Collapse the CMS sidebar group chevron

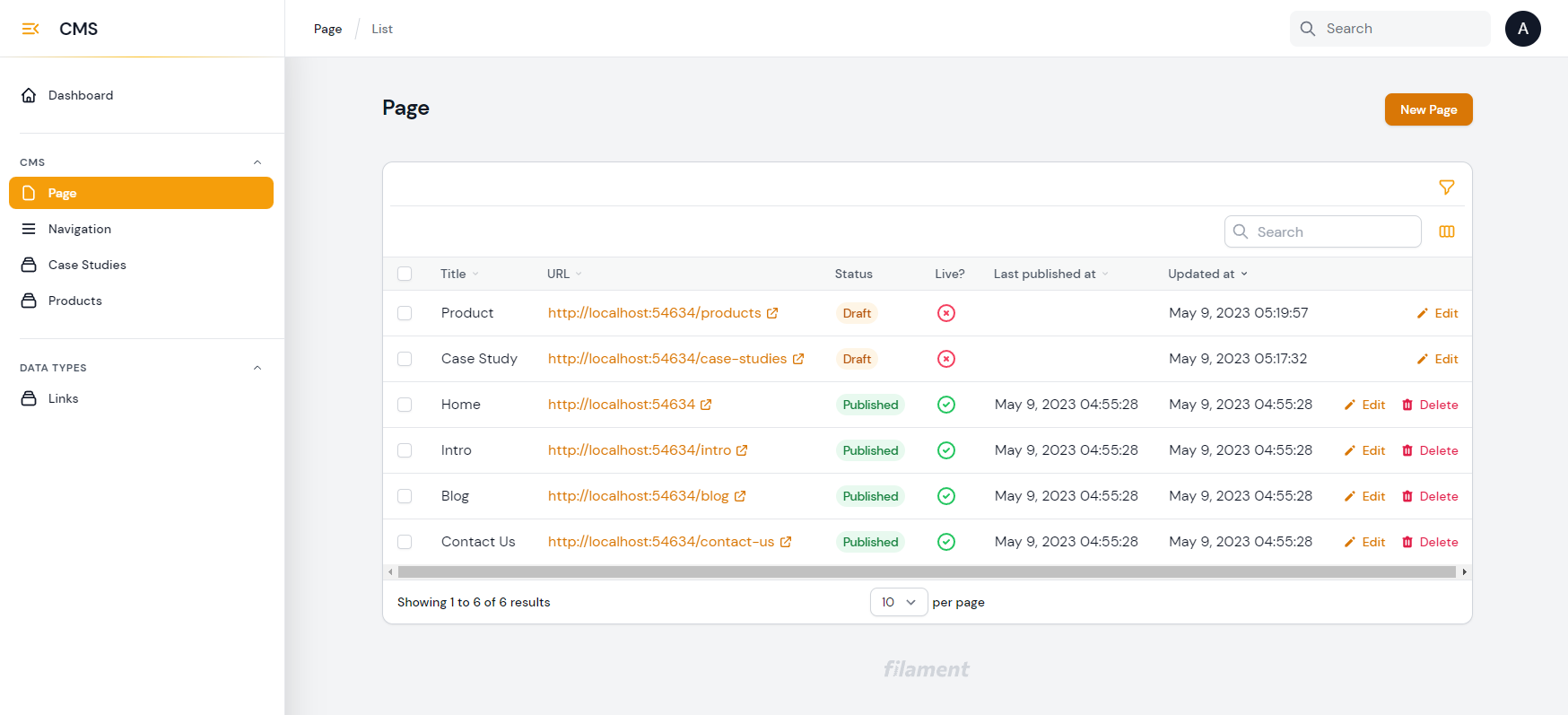[x=257, y=162]
